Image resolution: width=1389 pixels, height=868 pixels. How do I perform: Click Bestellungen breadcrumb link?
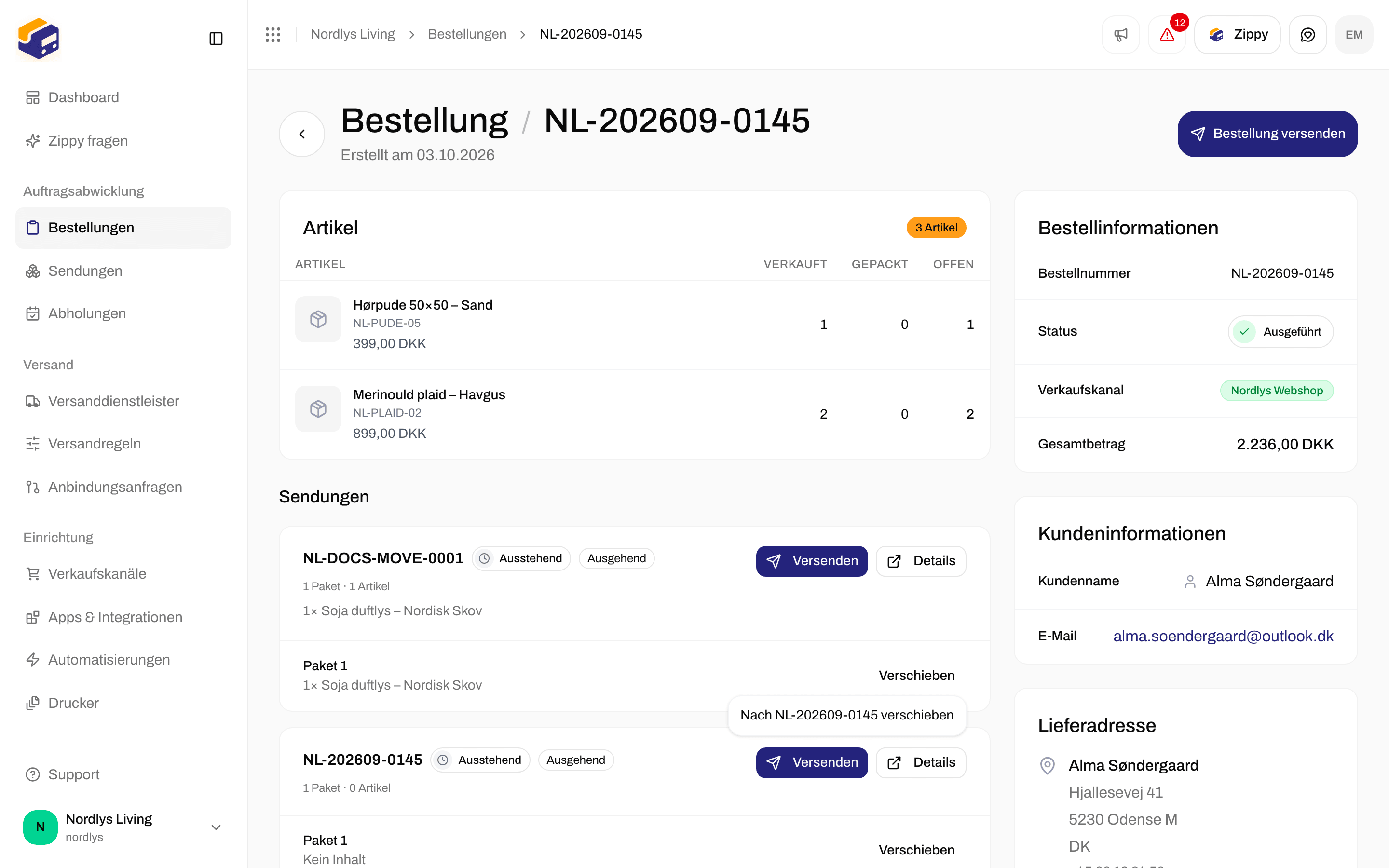tap(467, 34)
